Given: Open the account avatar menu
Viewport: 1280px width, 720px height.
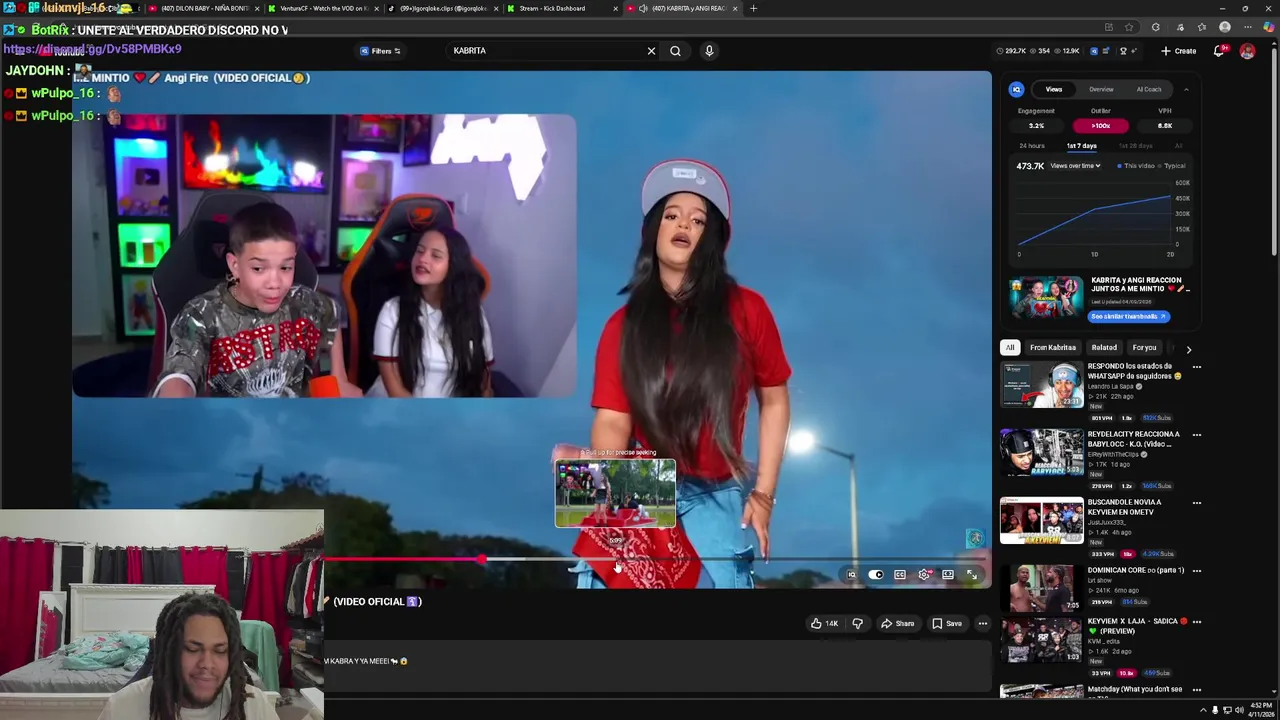Looking at the screenshot, I should pyautogui.click(x=1247, y=51).
